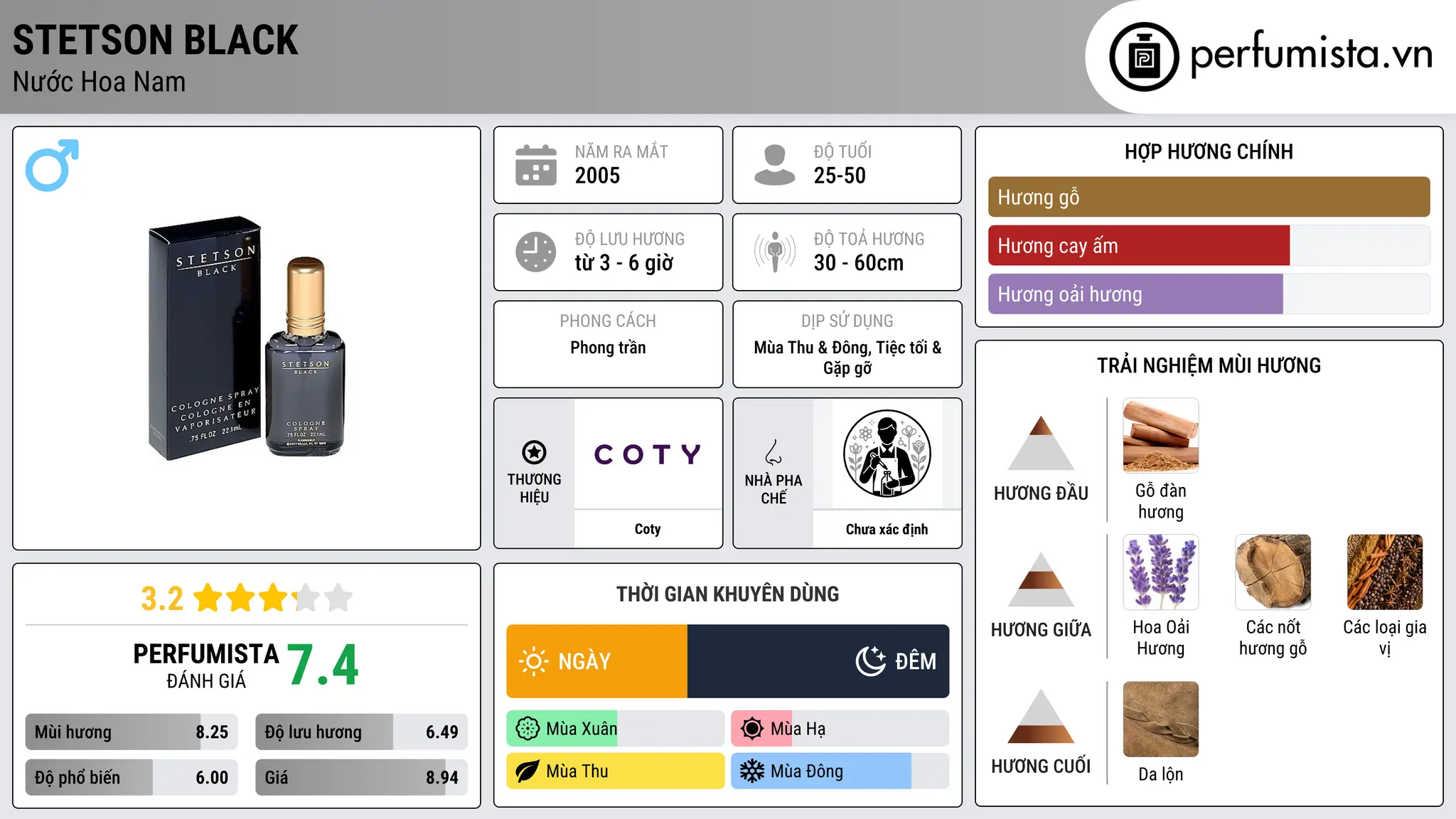Click the moon icon next to Đêm
This screenshot has width=1456, height=819.
871,661
